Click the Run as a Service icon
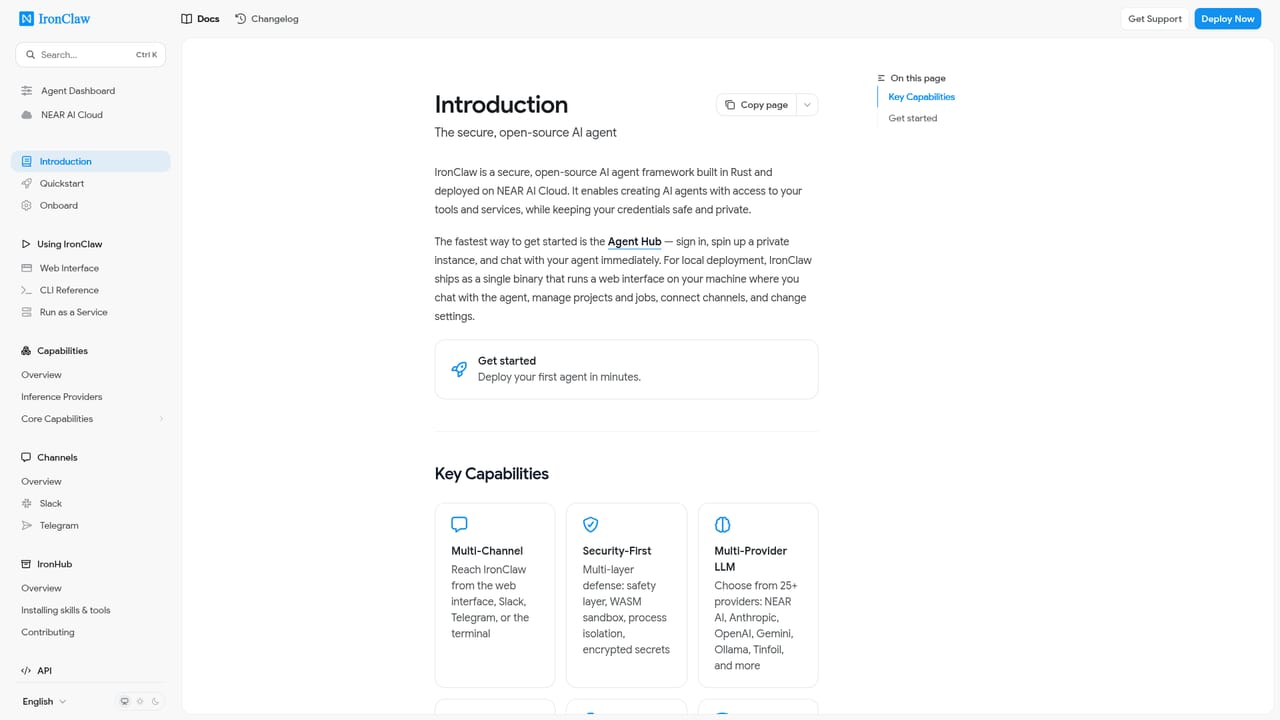This screenshot has height=720, width=1280. 27,312
